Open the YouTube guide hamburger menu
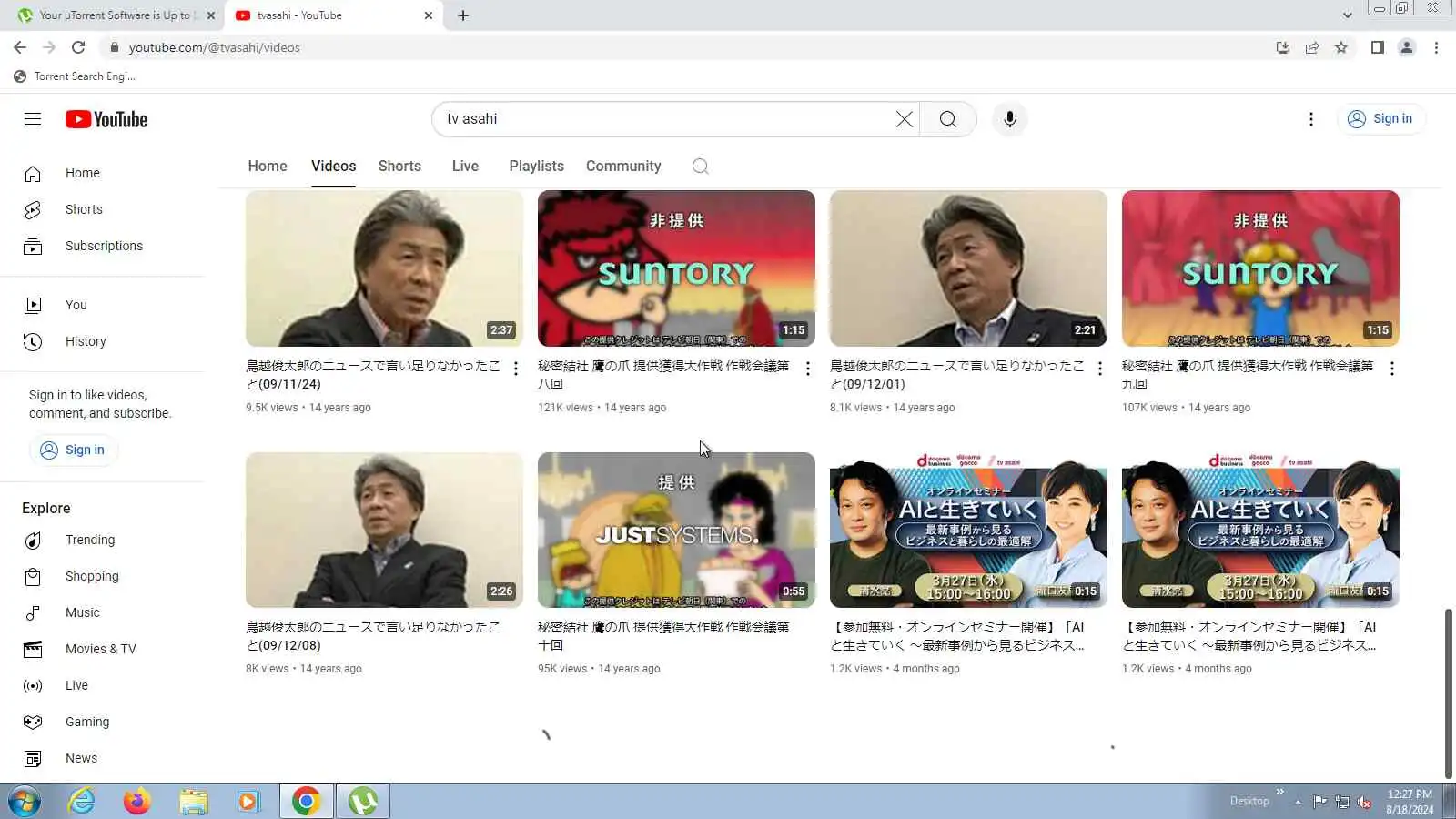Viewport: 1456px width, 819px height. tap(33, 119)
